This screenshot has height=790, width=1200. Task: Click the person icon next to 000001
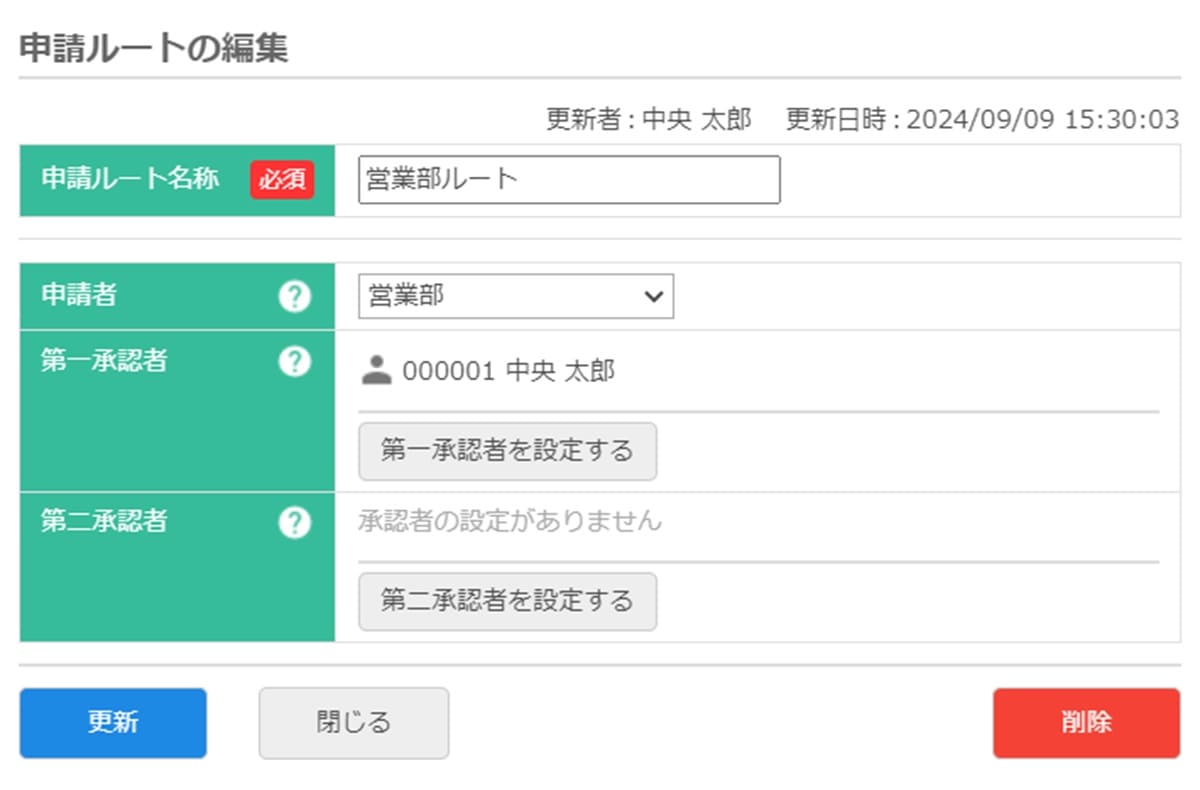(x=376, y=371)
